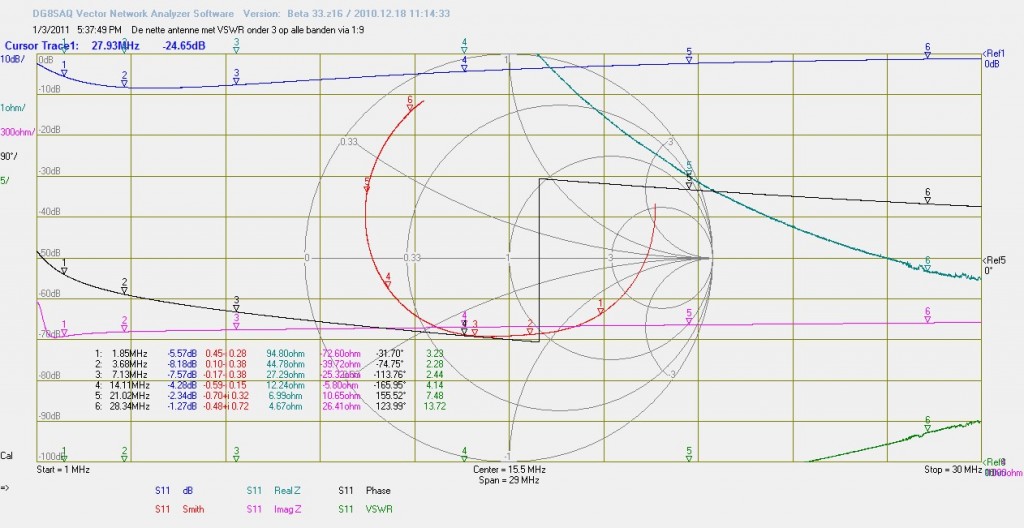Click the S11 VSWR trace legend
This screenshot has width=1024, height=528.
tap(365, 509)
